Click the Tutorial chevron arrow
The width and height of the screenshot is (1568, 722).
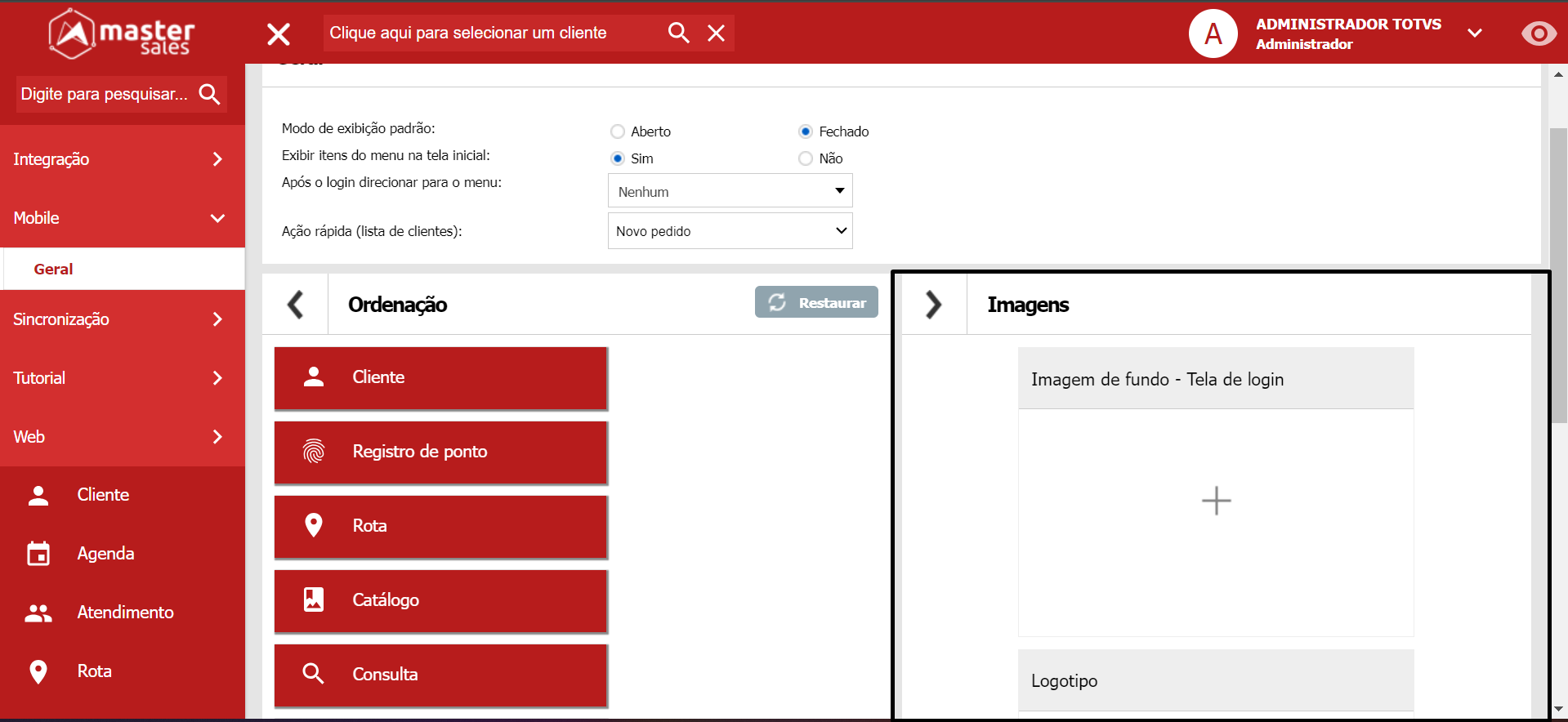click(217, 378)
